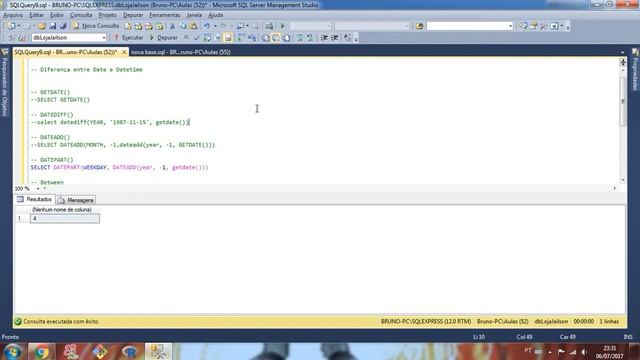The image size is (640, 360).
Task: Open the Consulta menu
Action: click(81, 15)
